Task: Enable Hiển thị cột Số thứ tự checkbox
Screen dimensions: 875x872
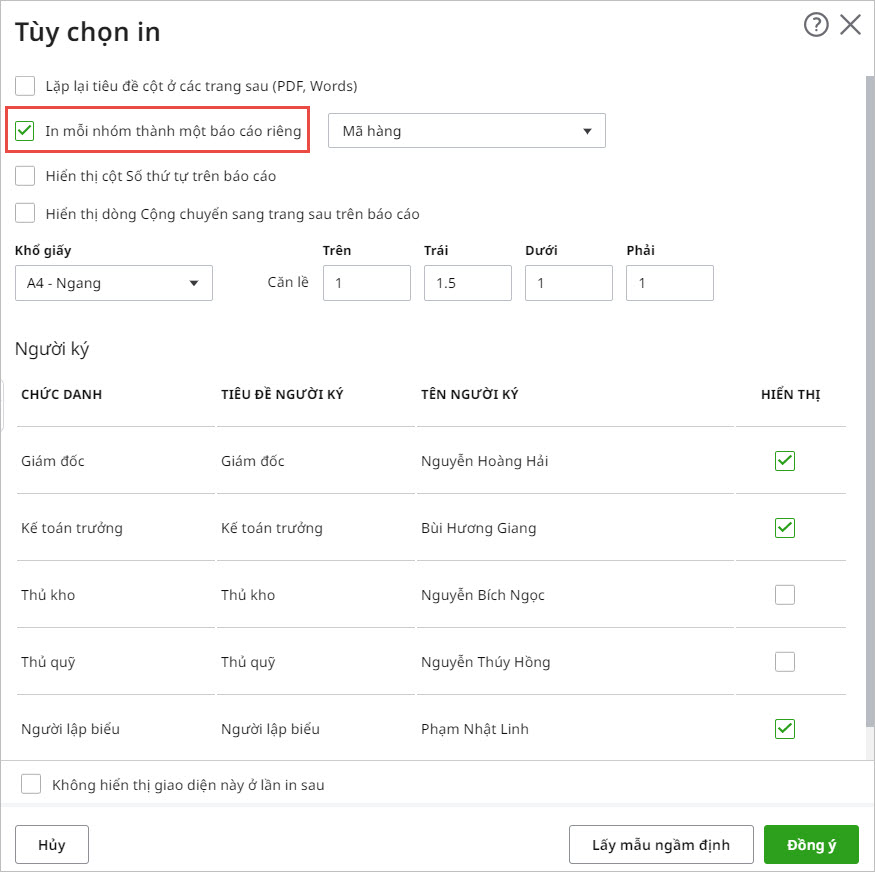Action: 26,176
